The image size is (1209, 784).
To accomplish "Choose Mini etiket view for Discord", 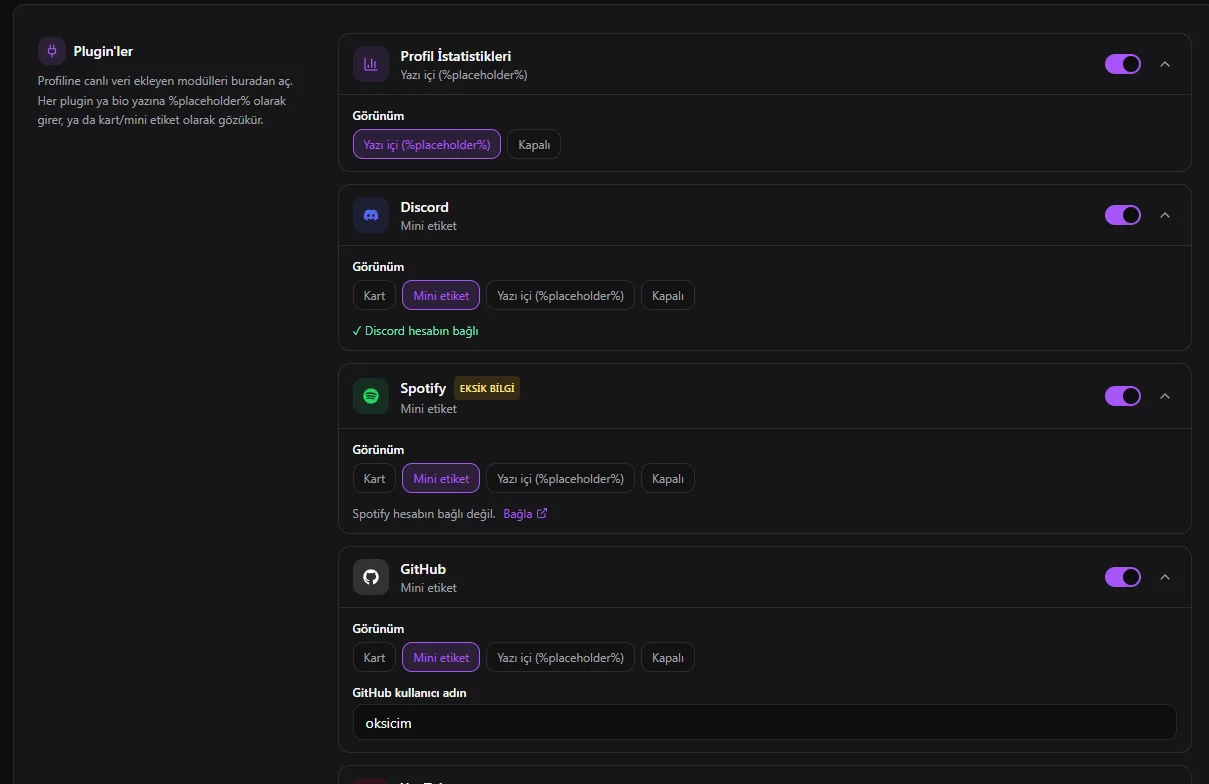I will click(441, 295).
